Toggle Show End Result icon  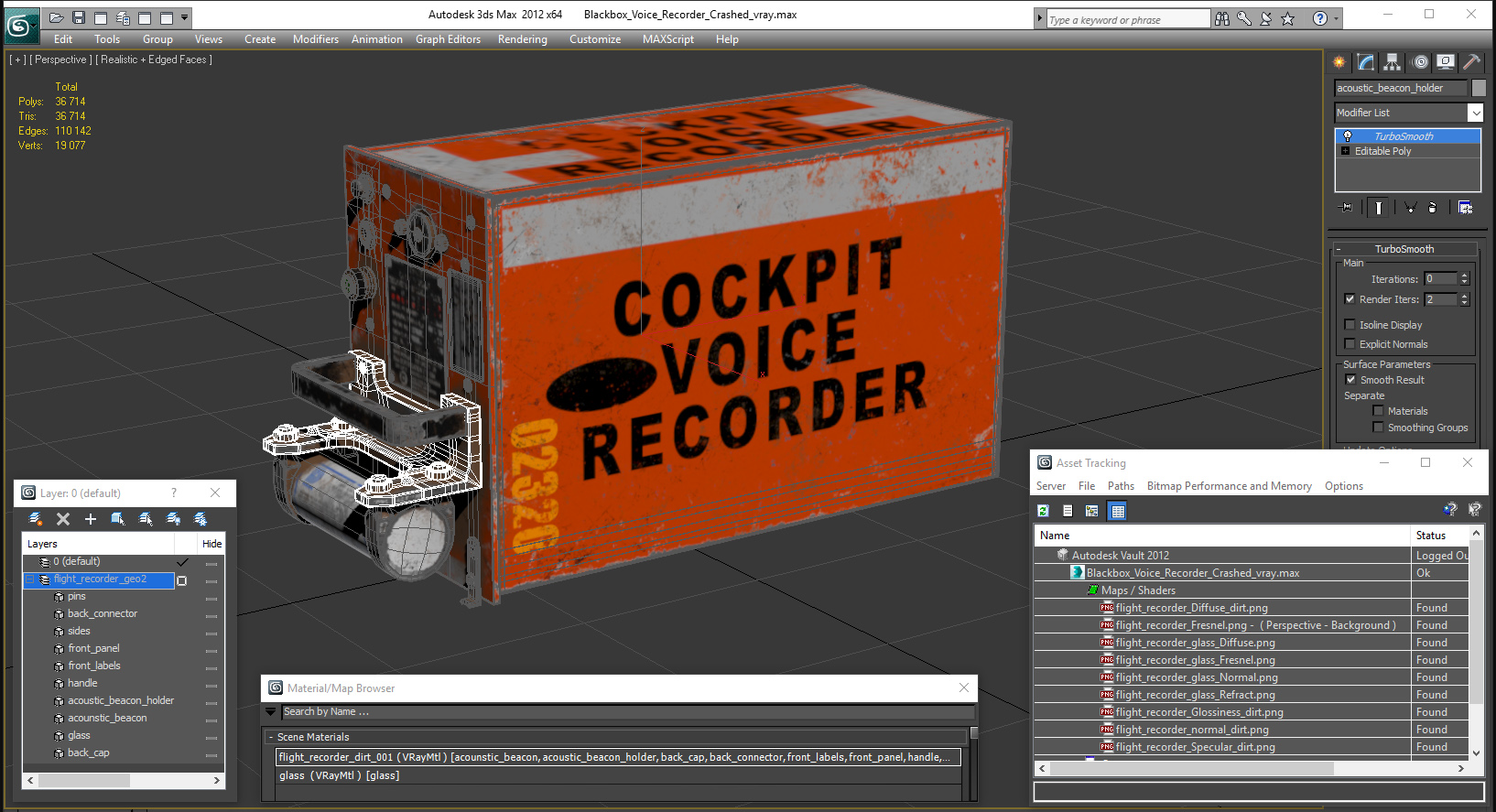[x=1379, y=208]
